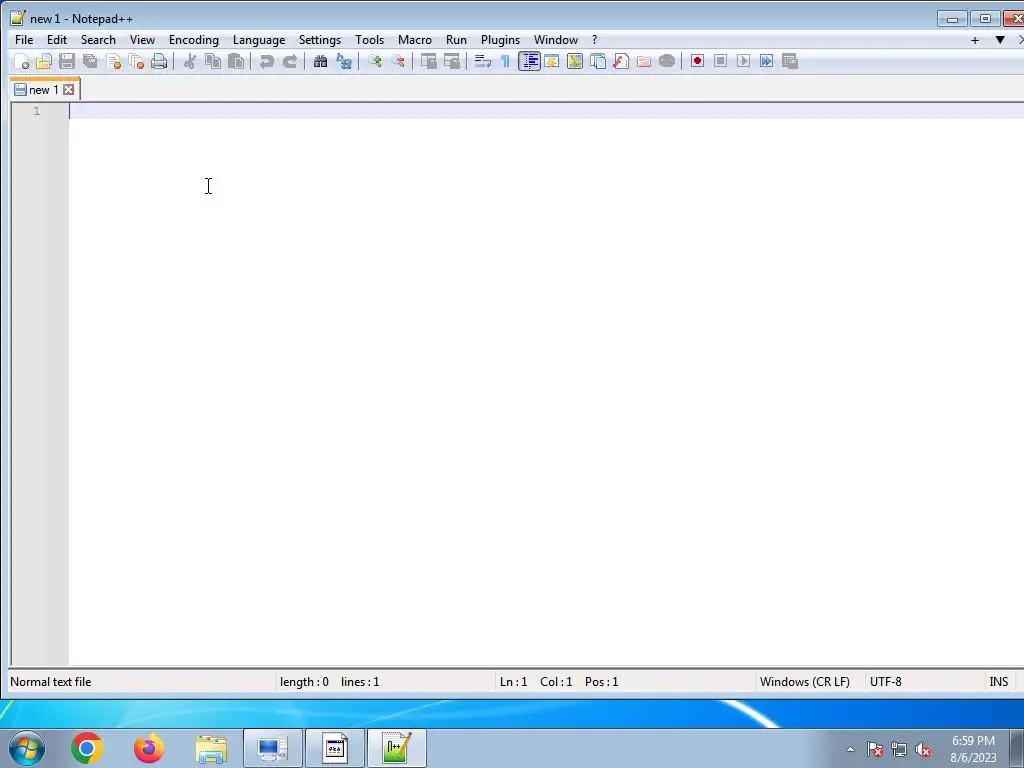Click the Stop macro recording icon

coord(720,61)
